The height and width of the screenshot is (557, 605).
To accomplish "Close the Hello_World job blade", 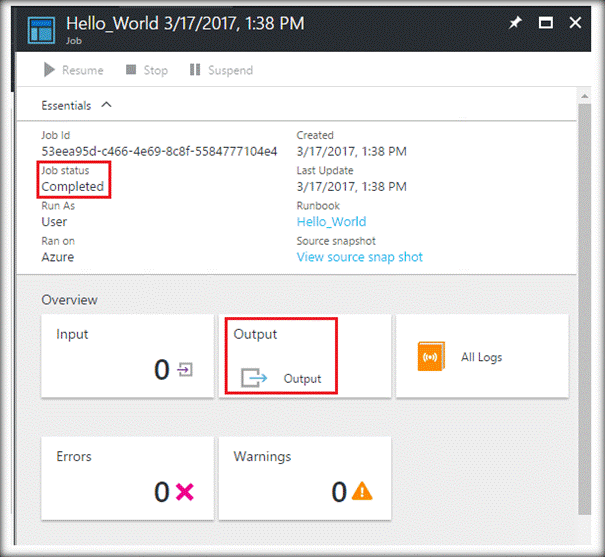I will [x=576, y=23].
